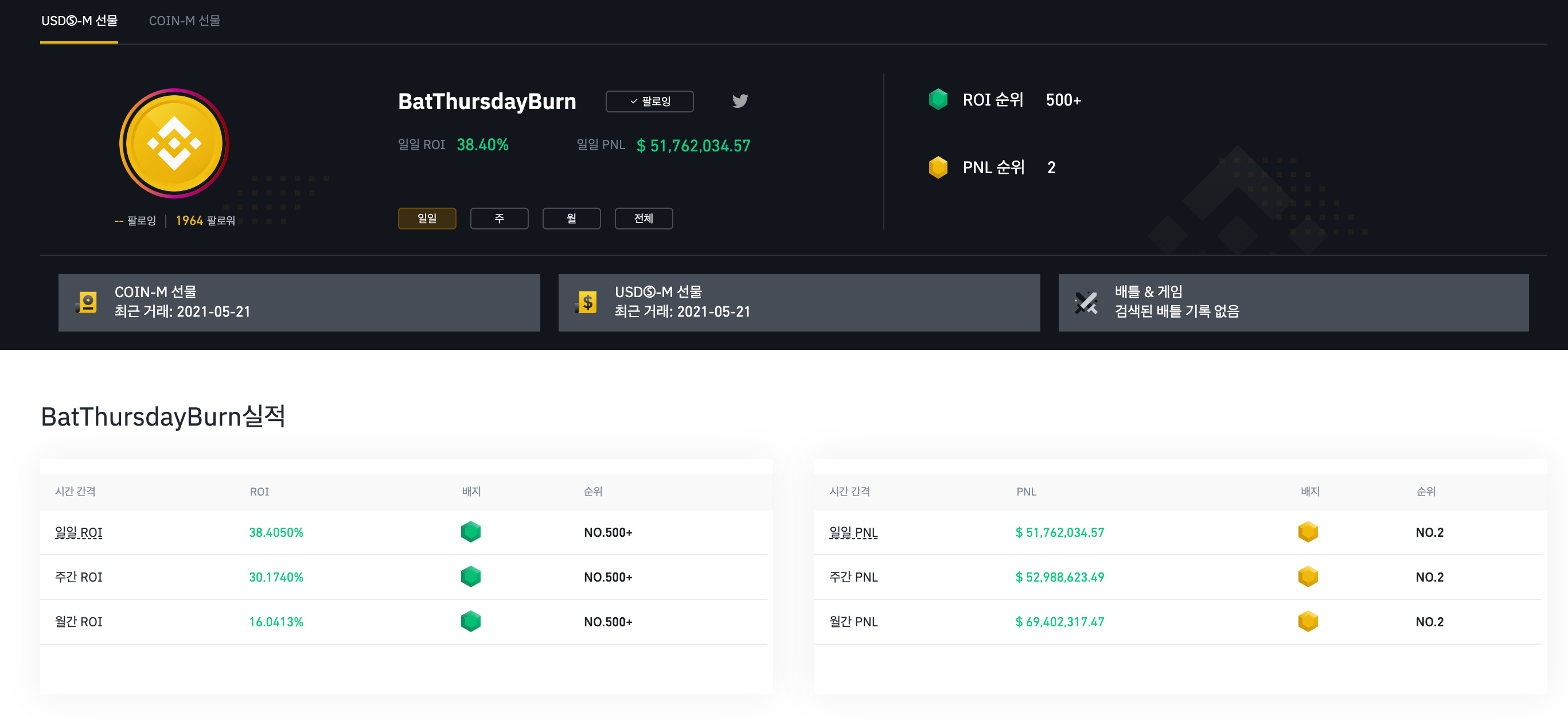Click the COIN-M futures card icon
This screenshot has width=1568, height=725.
click(x=87, y=302)
